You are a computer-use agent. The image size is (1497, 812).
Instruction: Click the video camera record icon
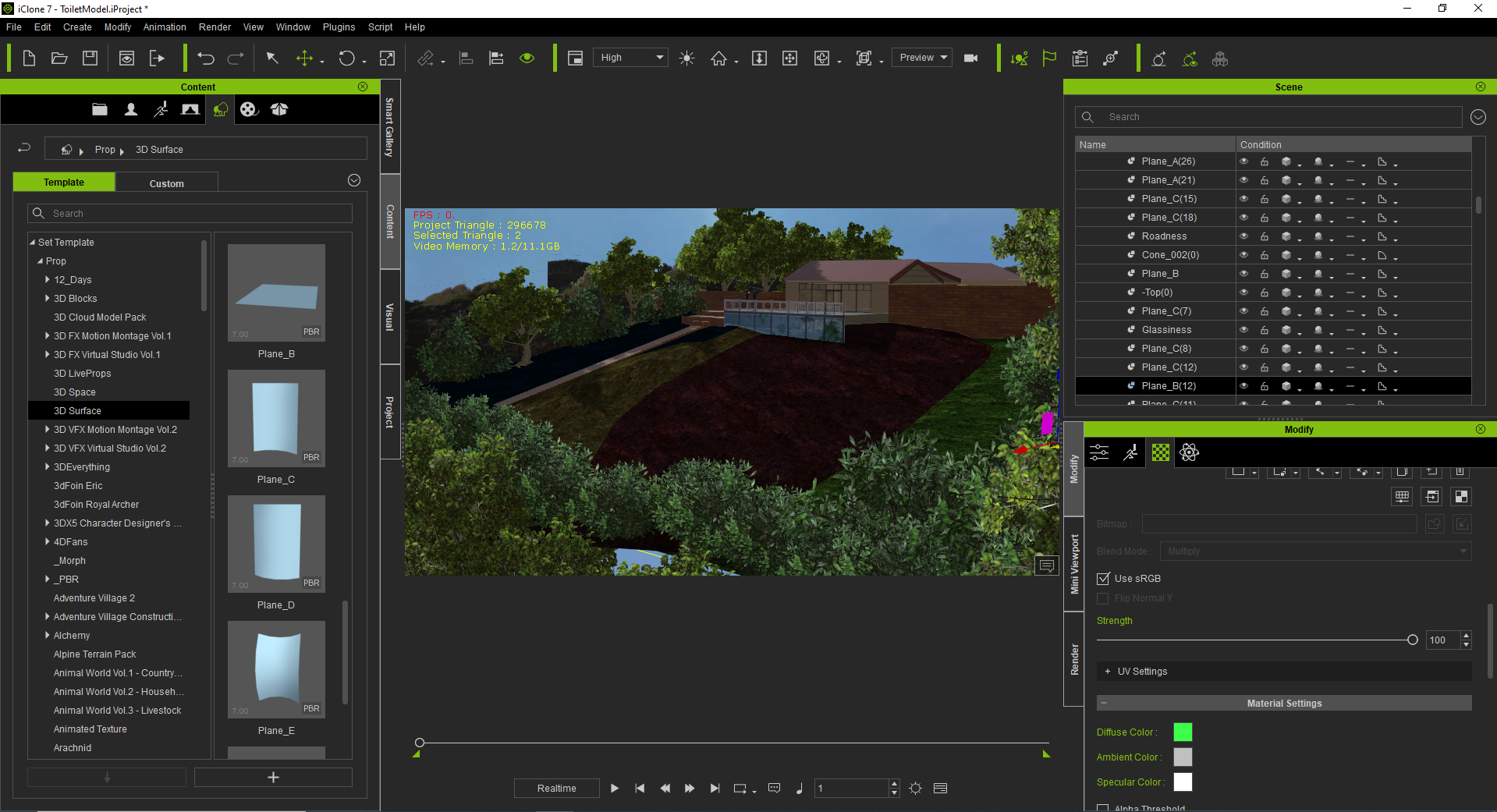click(x=971, y=59)
